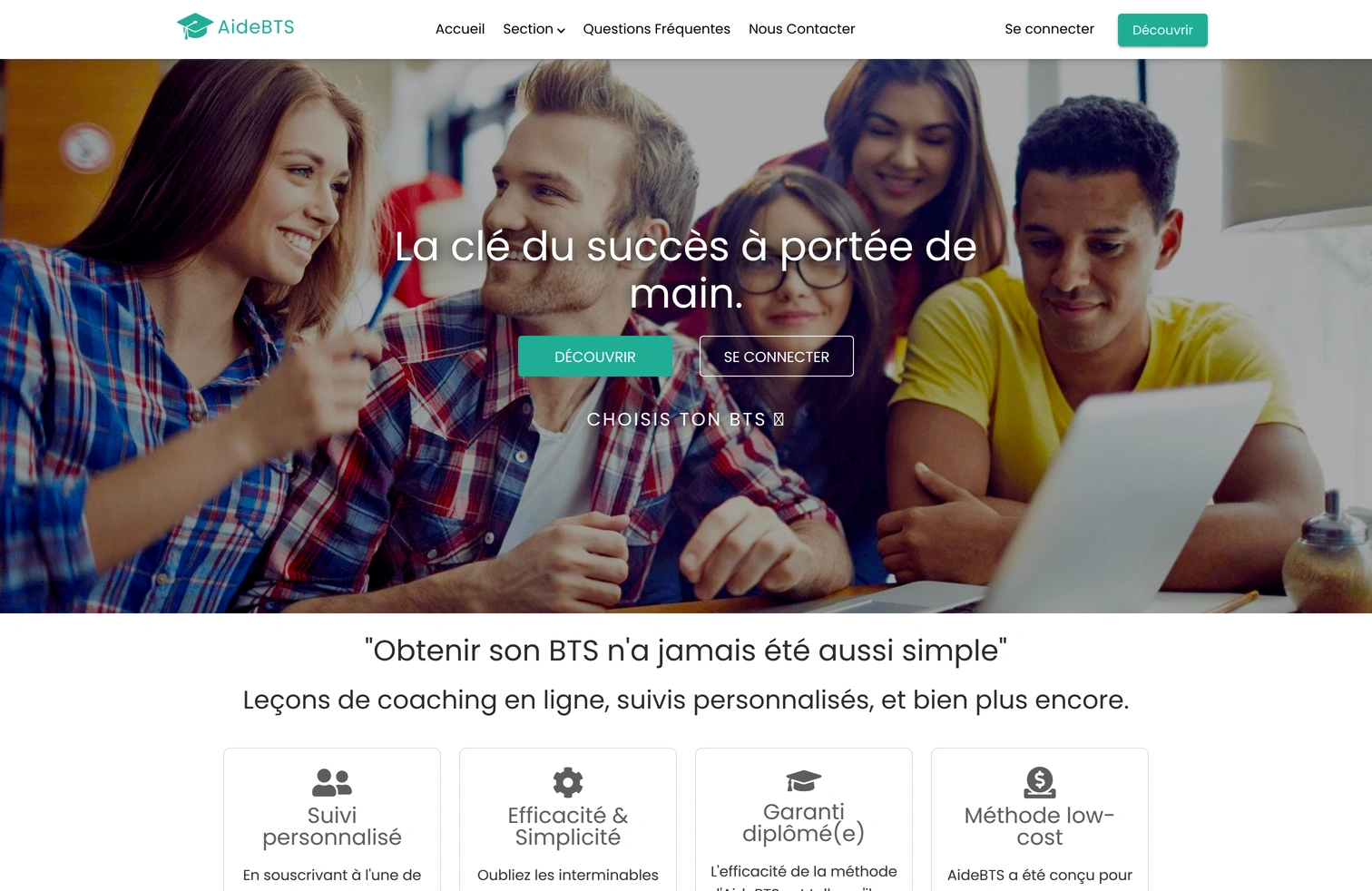Open the Section menu in navbar
The height and width of the screenshot is (891, 1372).
534,29
